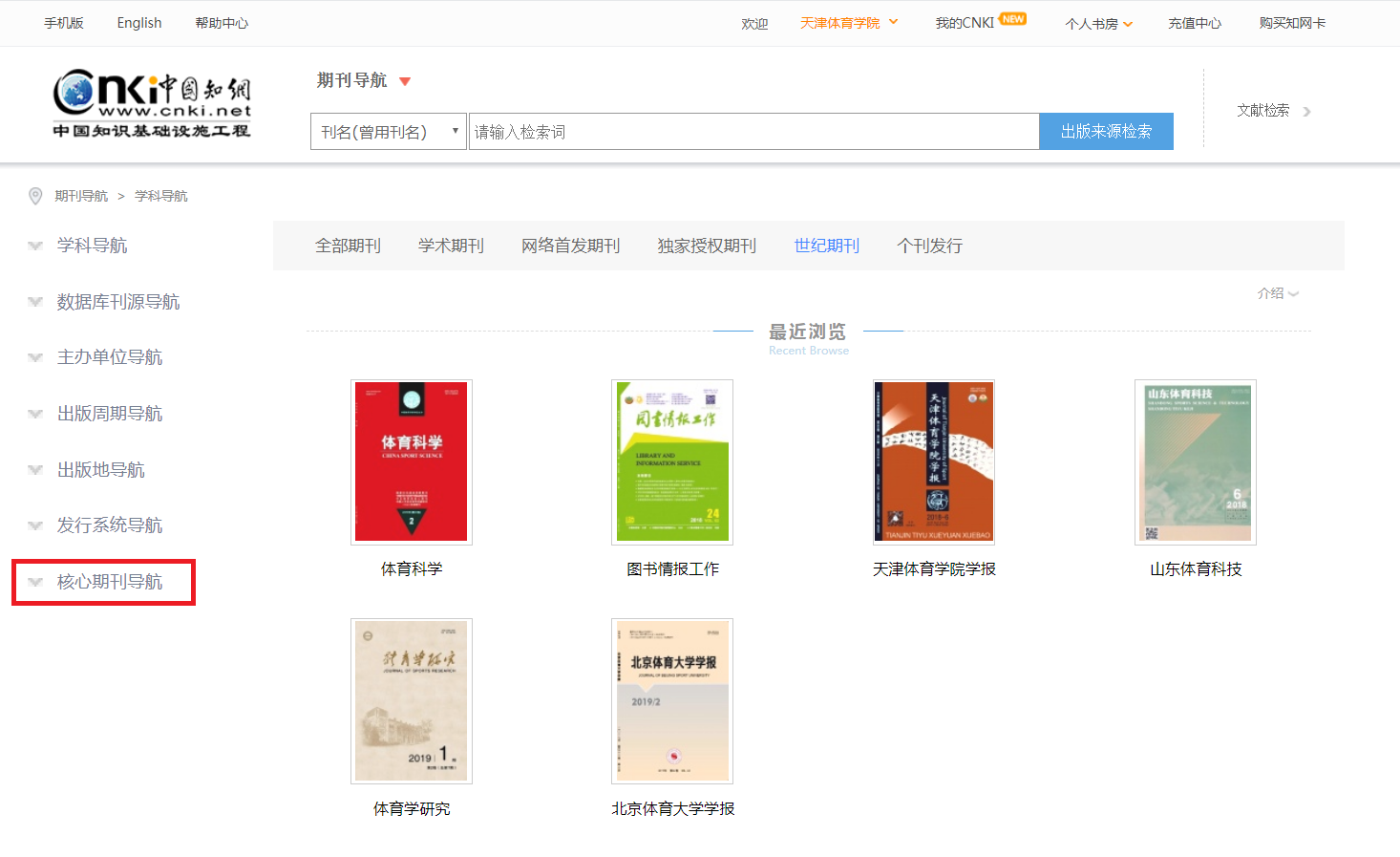Screen dimensions: 1400x857
Task: Open the 购买知网卡 link
Action: [1292, 23]
